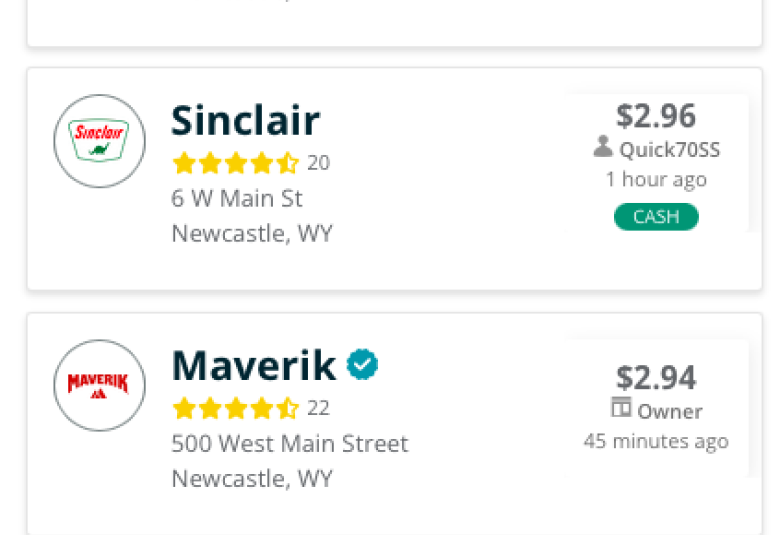
Task: Open the Maverik station name link
Action: pyautogui.click(x=254, y=365)
